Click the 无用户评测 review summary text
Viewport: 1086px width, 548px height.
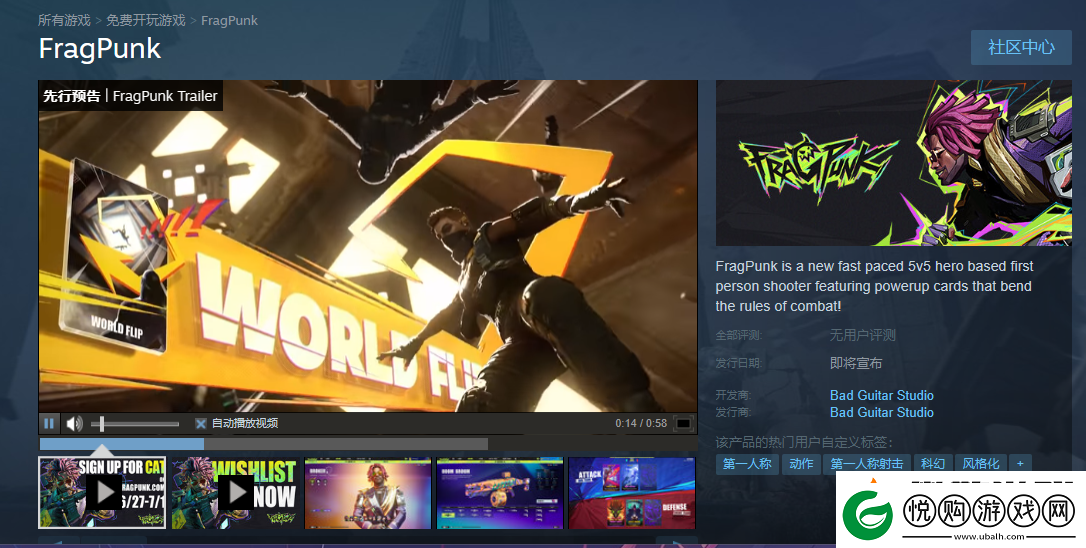point(862,335)
